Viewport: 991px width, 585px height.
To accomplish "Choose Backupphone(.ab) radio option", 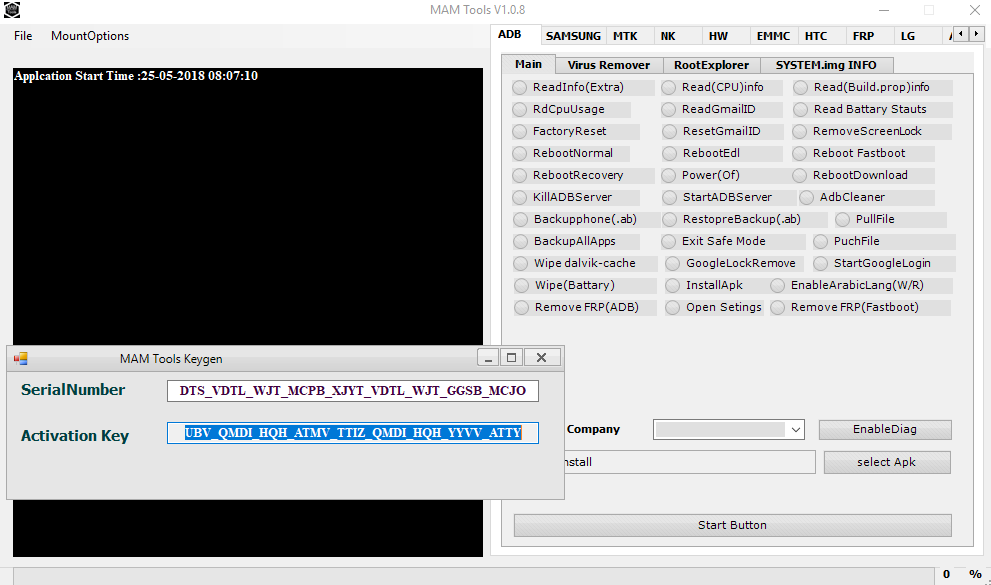I will tap(521, 219).
